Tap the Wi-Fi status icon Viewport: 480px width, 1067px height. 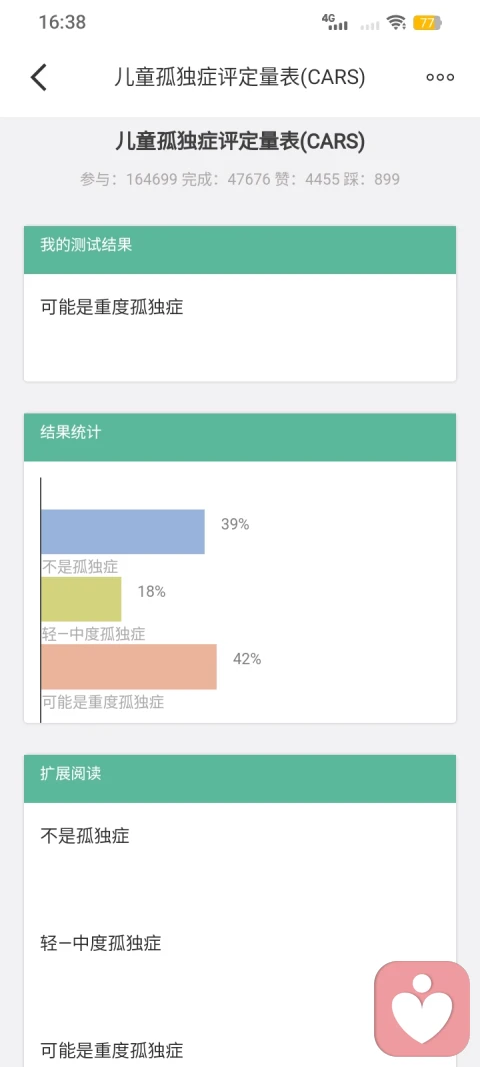[396, 23]
